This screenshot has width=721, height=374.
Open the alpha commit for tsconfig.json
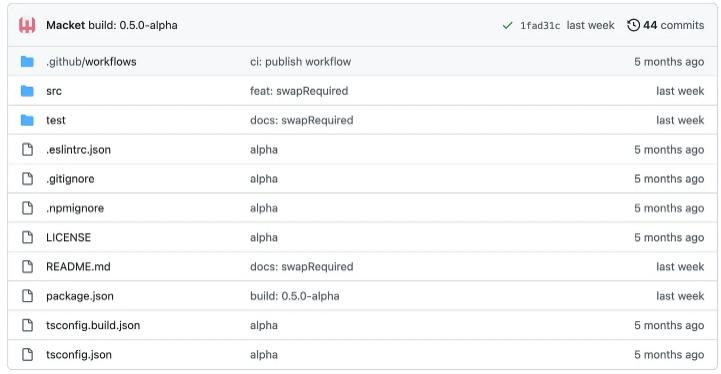pos(264,355)
